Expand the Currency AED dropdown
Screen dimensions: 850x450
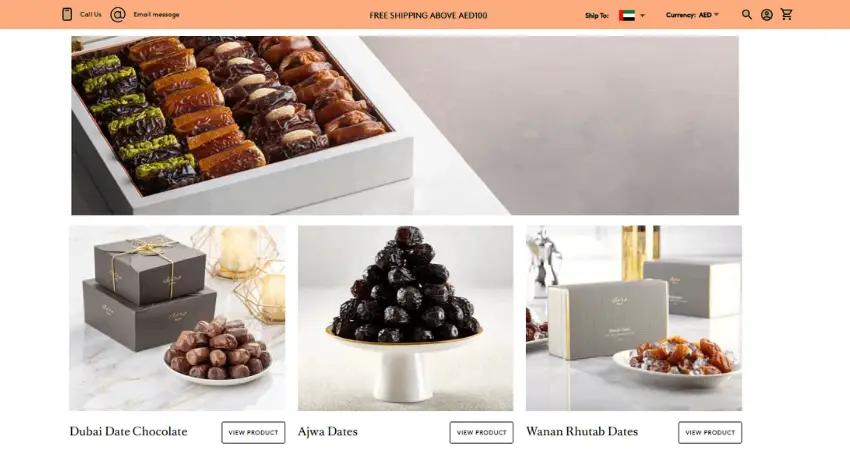(x=692, y=15)
